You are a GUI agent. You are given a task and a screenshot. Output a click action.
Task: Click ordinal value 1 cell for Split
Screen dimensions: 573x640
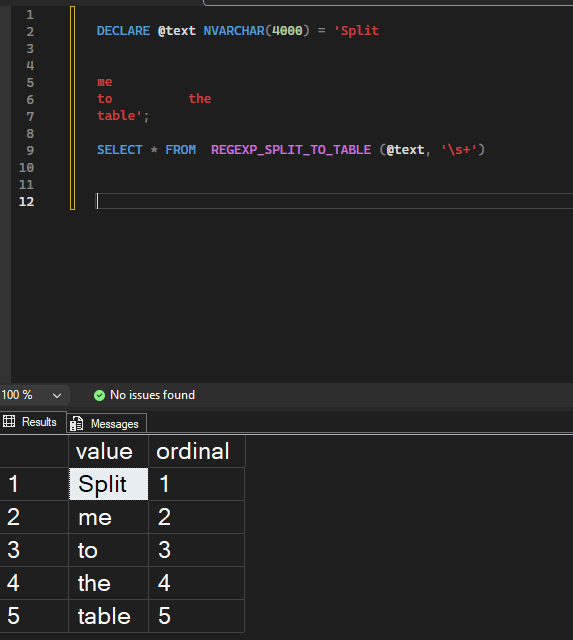(197, 484)
